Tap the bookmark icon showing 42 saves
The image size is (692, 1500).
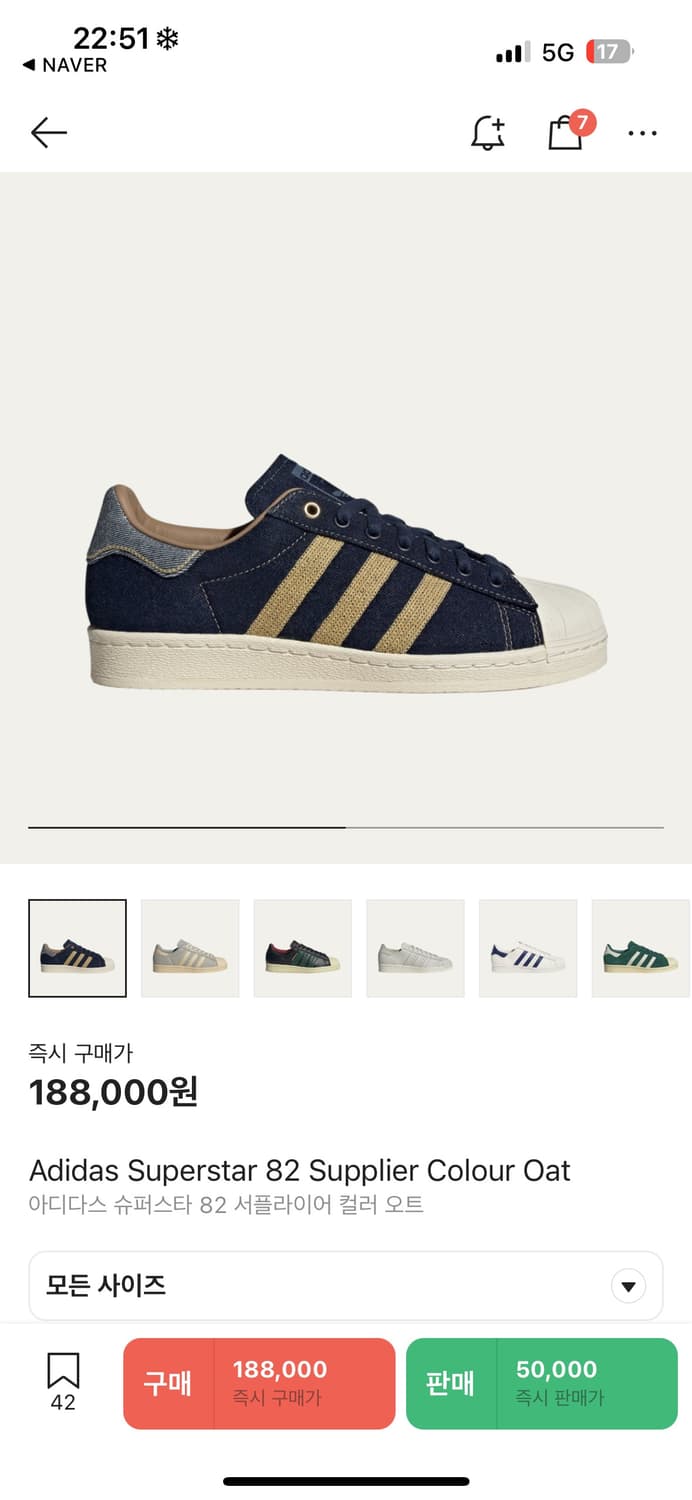63,1383
